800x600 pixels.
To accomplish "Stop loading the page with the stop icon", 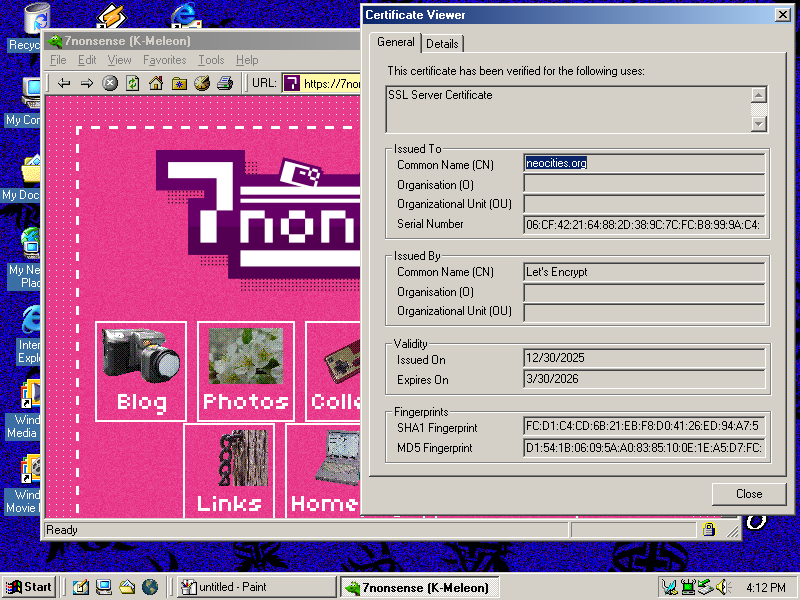I will point(109,83).
